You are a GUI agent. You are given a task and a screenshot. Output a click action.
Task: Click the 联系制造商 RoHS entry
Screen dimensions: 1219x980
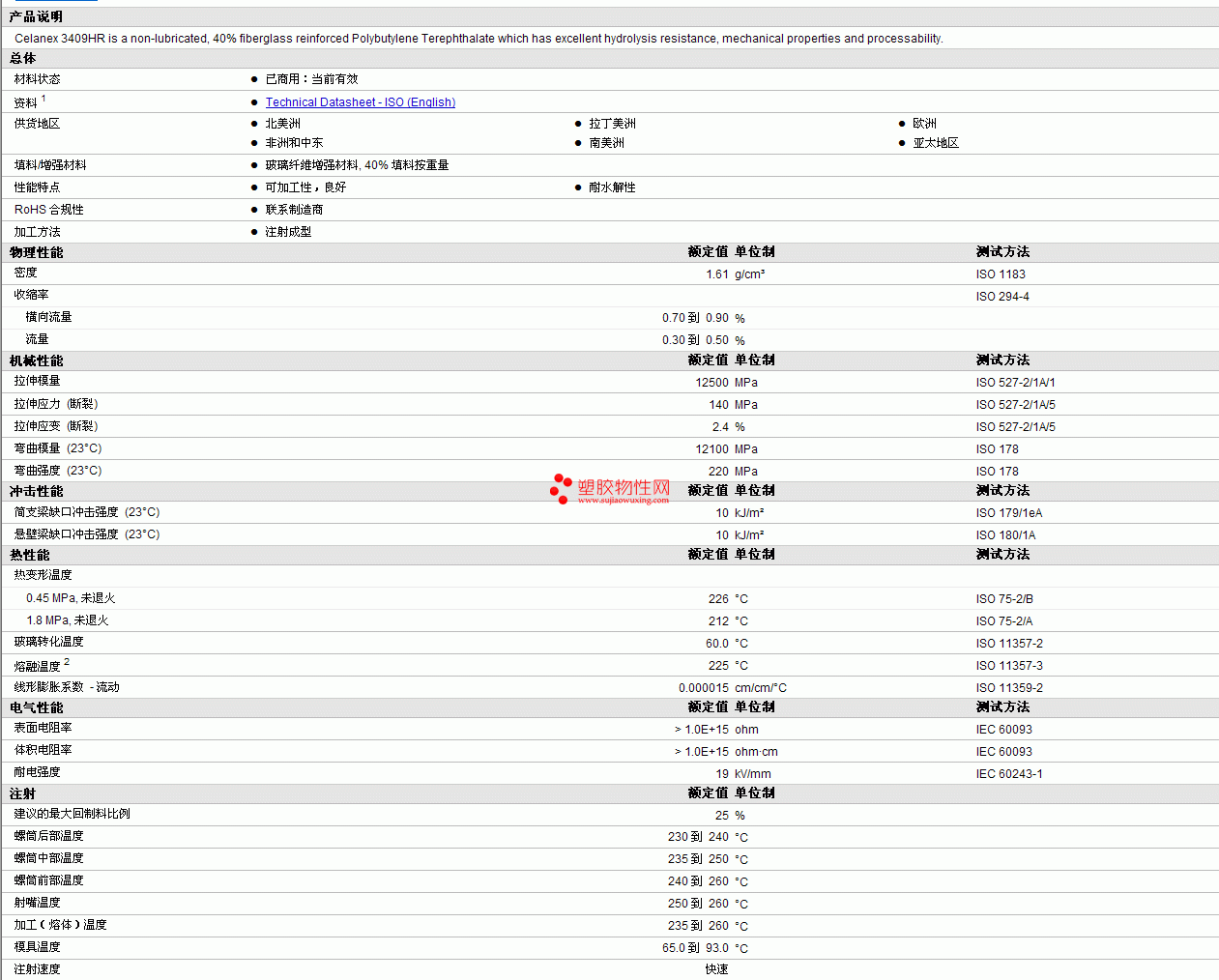(x=295, y=210)
